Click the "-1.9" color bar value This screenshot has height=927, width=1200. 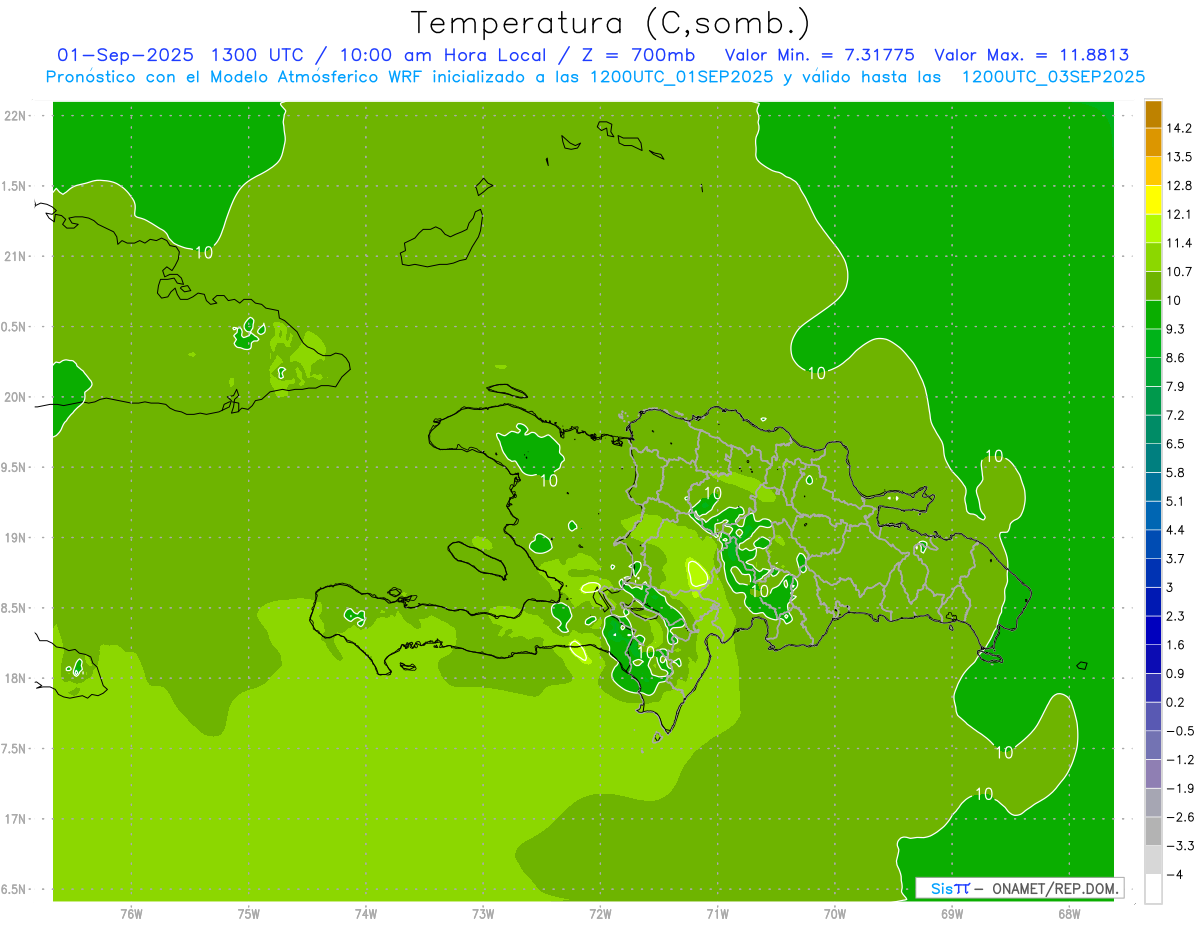tap(1180, 788)
